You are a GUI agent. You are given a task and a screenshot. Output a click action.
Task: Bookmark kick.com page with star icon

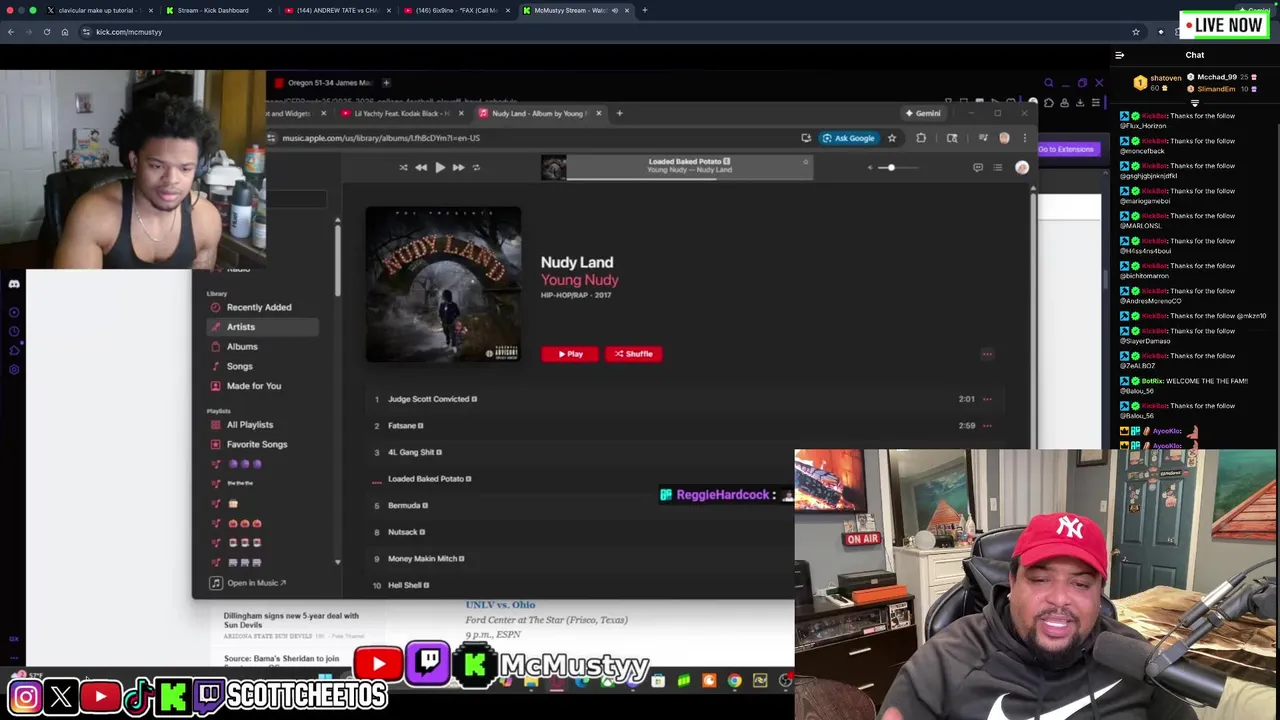[1136, 32]
